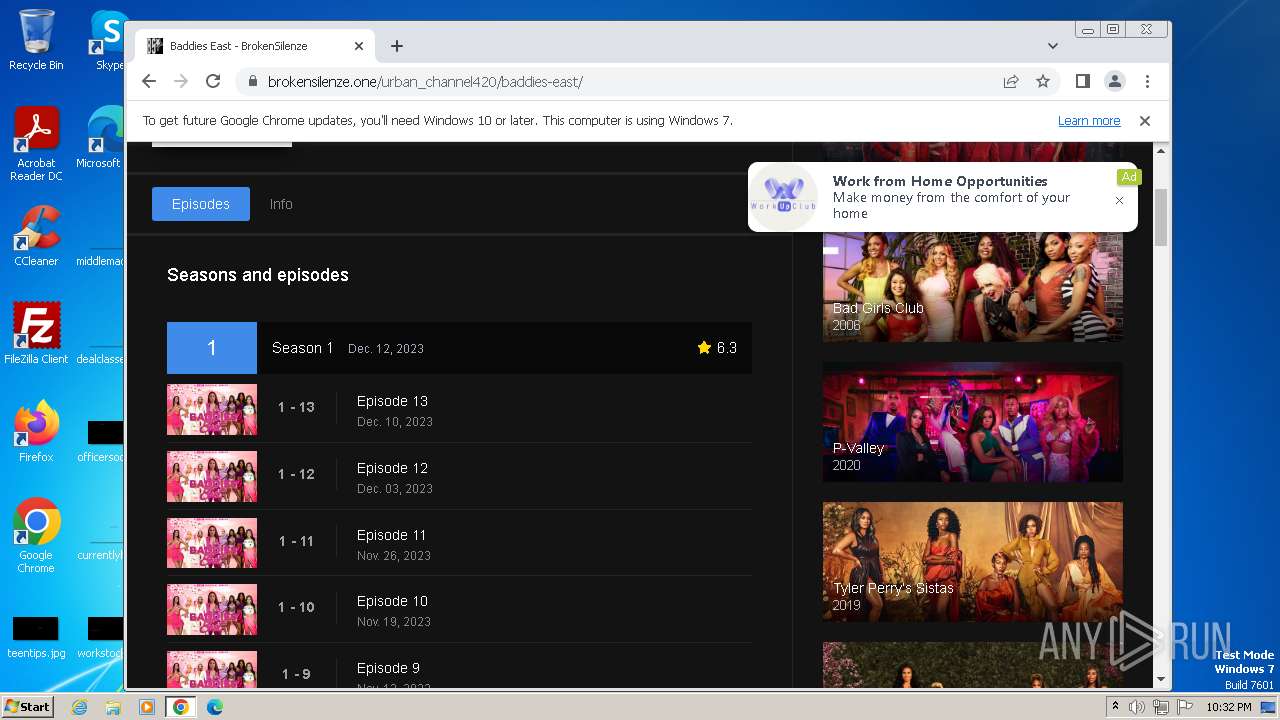
Task: Open Google Chrome desktop icon
Action: (x=36, y=536)
